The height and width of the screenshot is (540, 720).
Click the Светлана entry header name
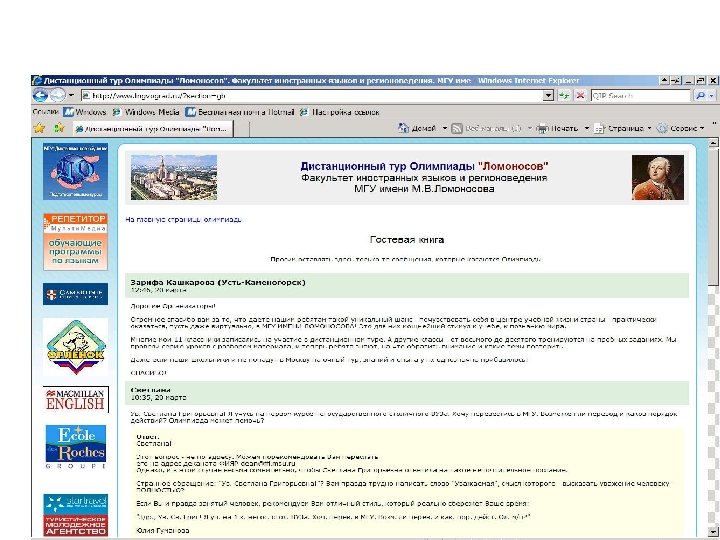pyautogui.click(x=151, y=390)
